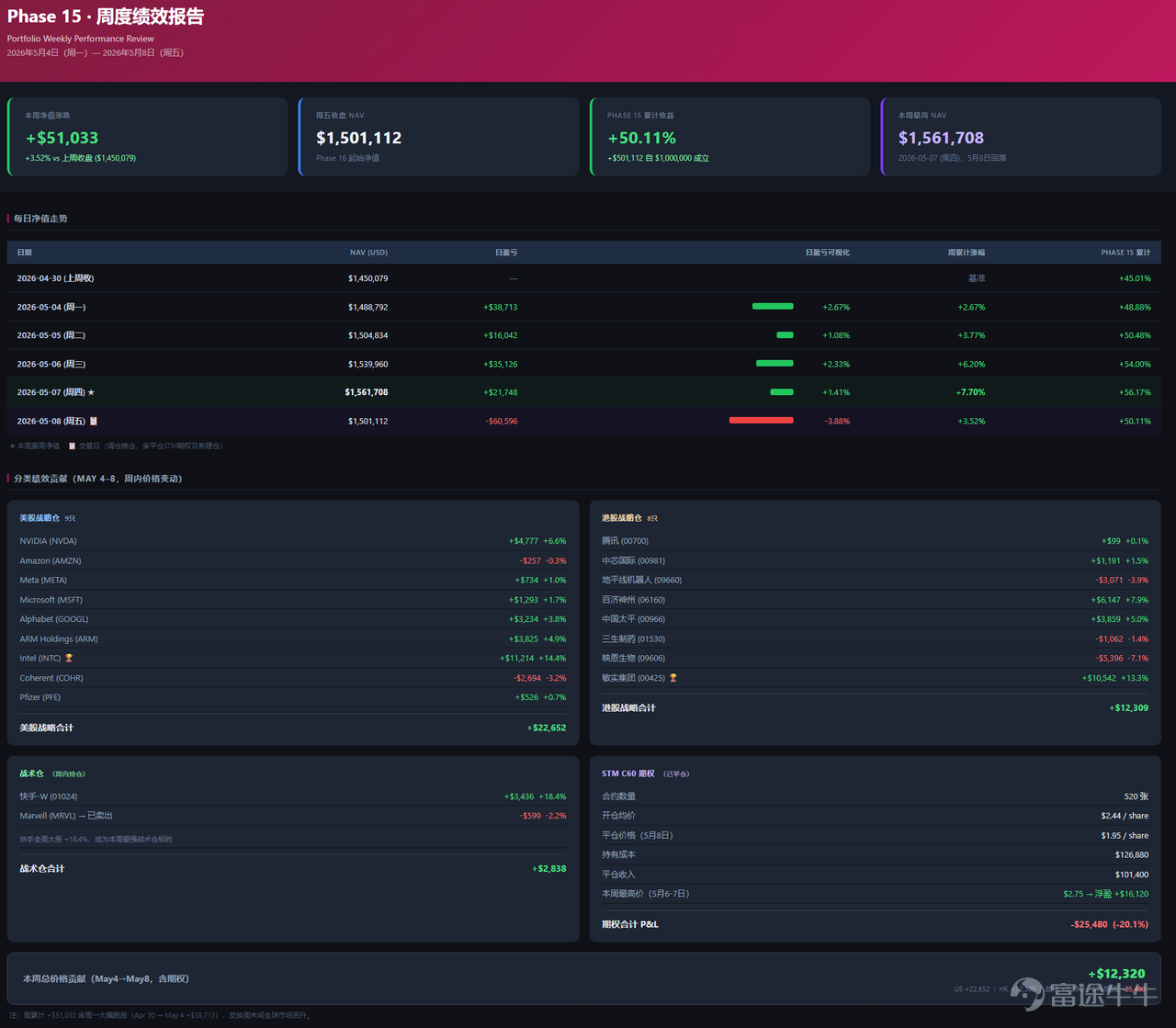Click the 港股战略合计 total +$12,309
Image resolution: width=1176 pixels, height=1028 pixels.
[1129, 708]
